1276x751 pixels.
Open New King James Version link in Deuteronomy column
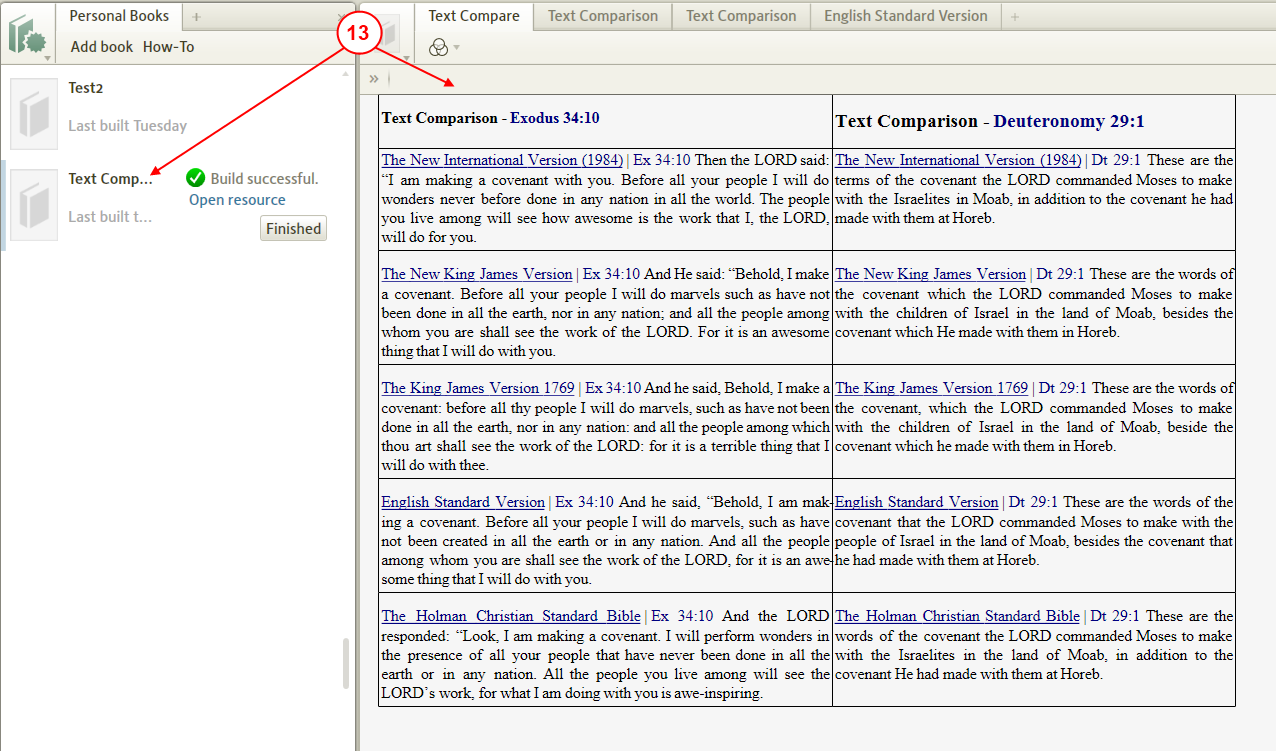[x=930, y=274]
